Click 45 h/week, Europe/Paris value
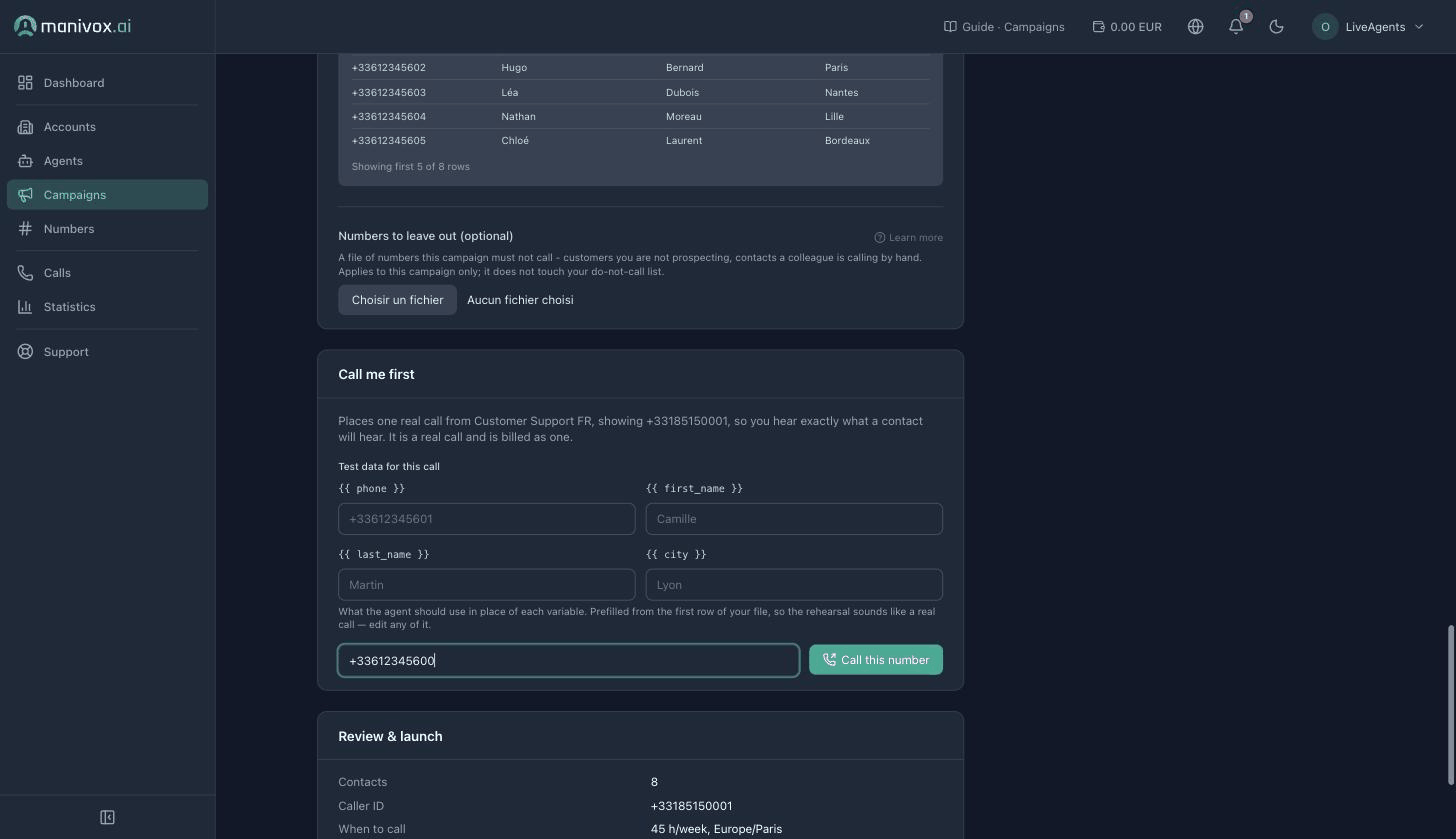The width and height of the screenshot is (1456, 839). 716,829
